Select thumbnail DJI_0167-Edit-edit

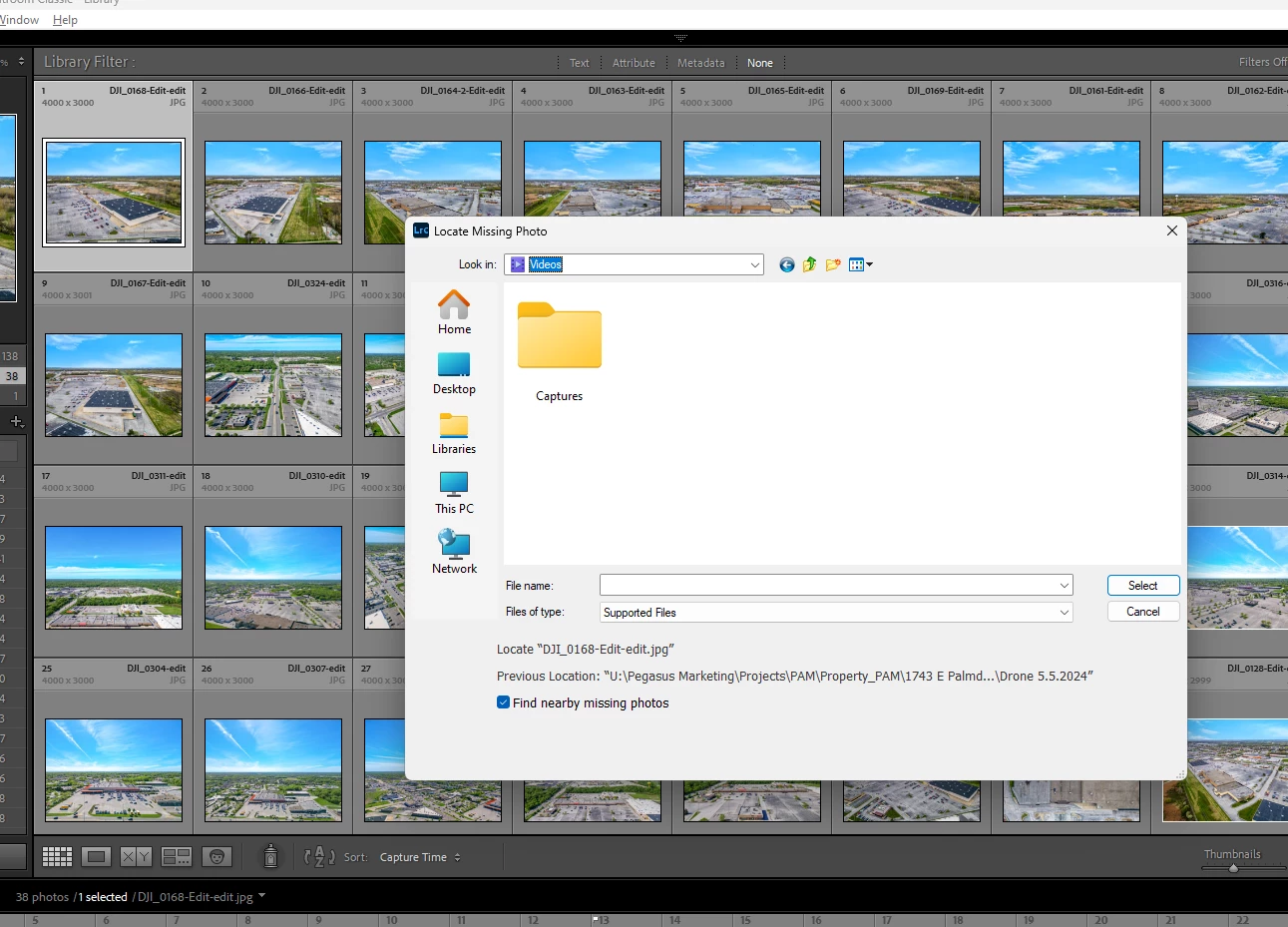(x=114, y=385)
